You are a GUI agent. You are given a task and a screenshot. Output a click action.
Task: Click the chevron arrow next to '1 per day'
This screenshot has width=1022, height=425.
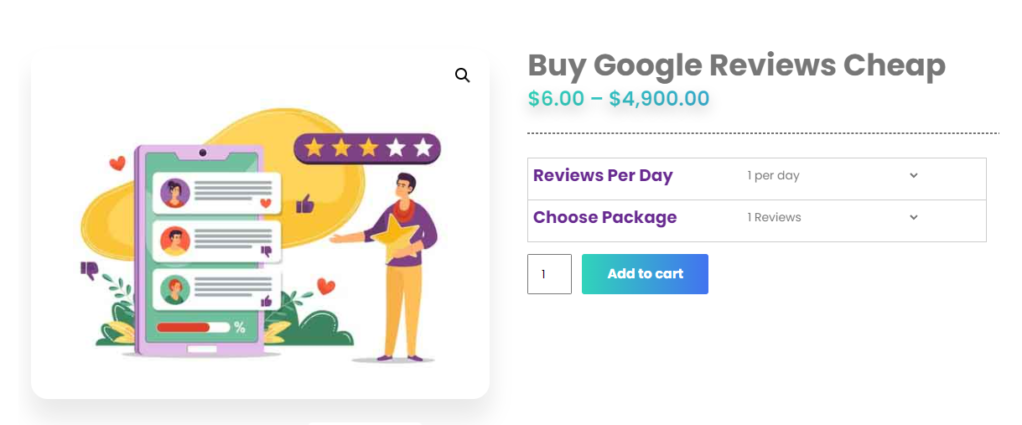[x=913, y=176]
